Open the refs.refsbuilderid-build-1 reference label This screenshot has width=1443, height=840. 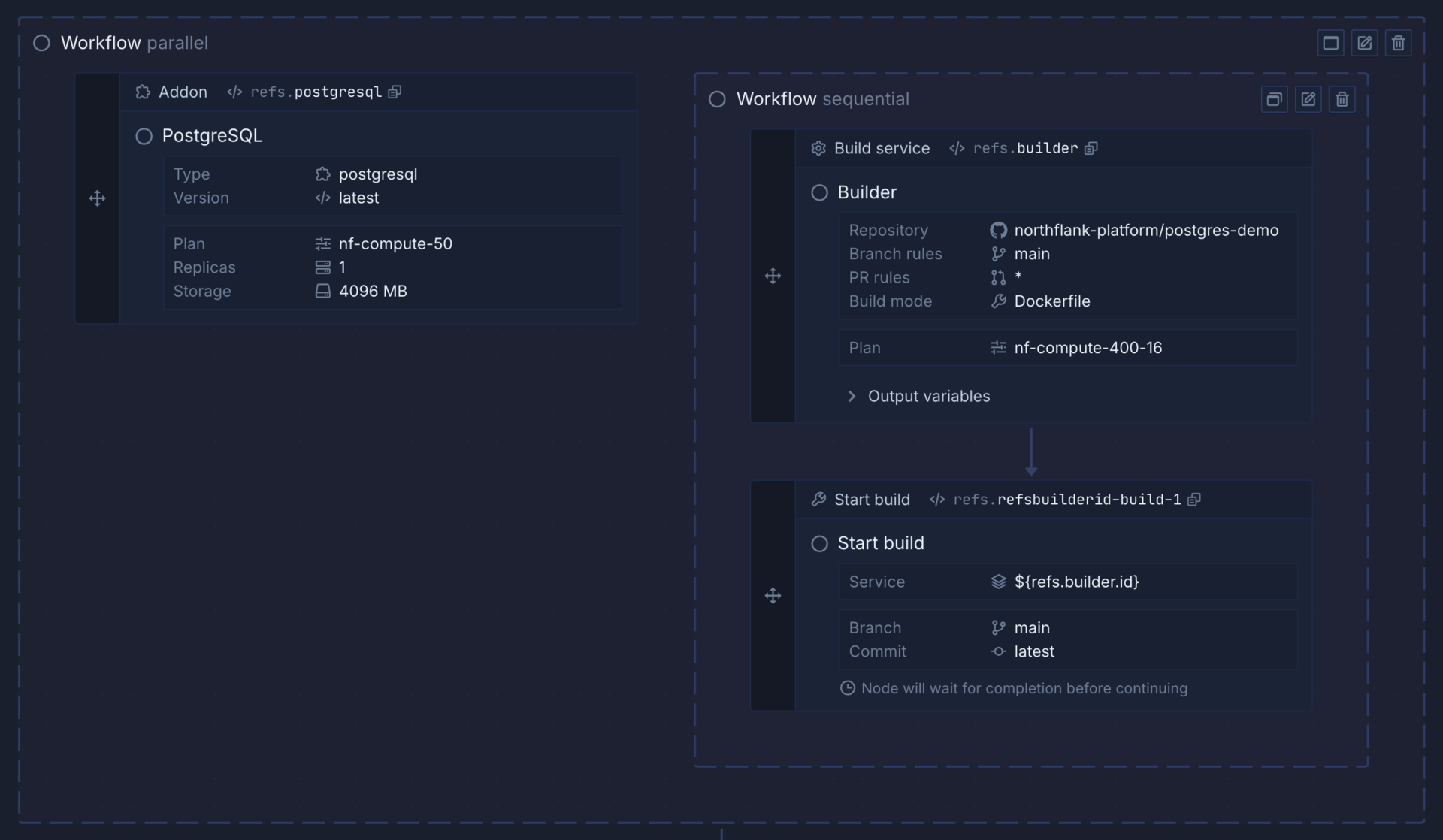[1067, 500]
